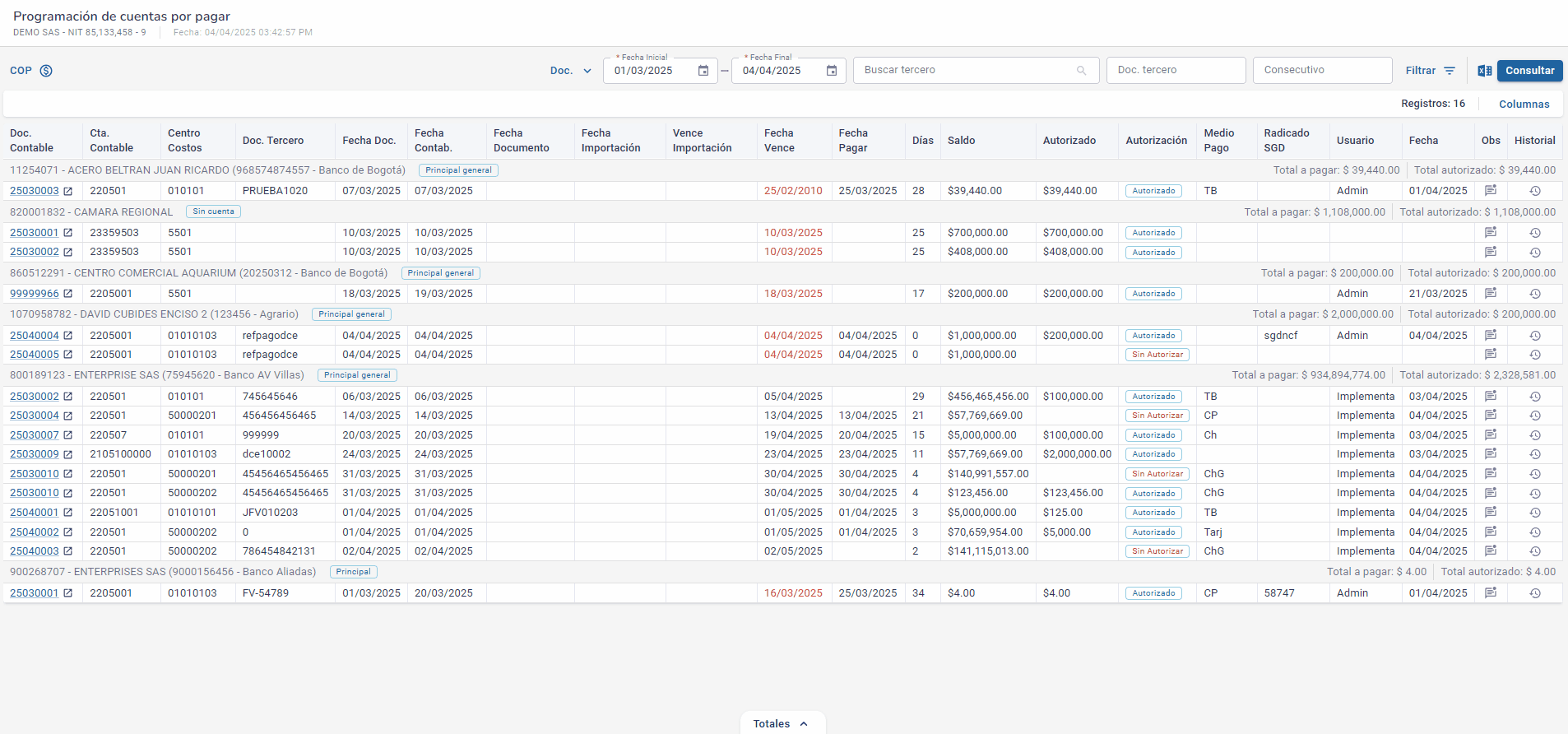The height and width of the screenshot is (734, 1568).
Task: Toggle Autorizado badge for JFV010203 row
Action: [x=1153, y=513]
